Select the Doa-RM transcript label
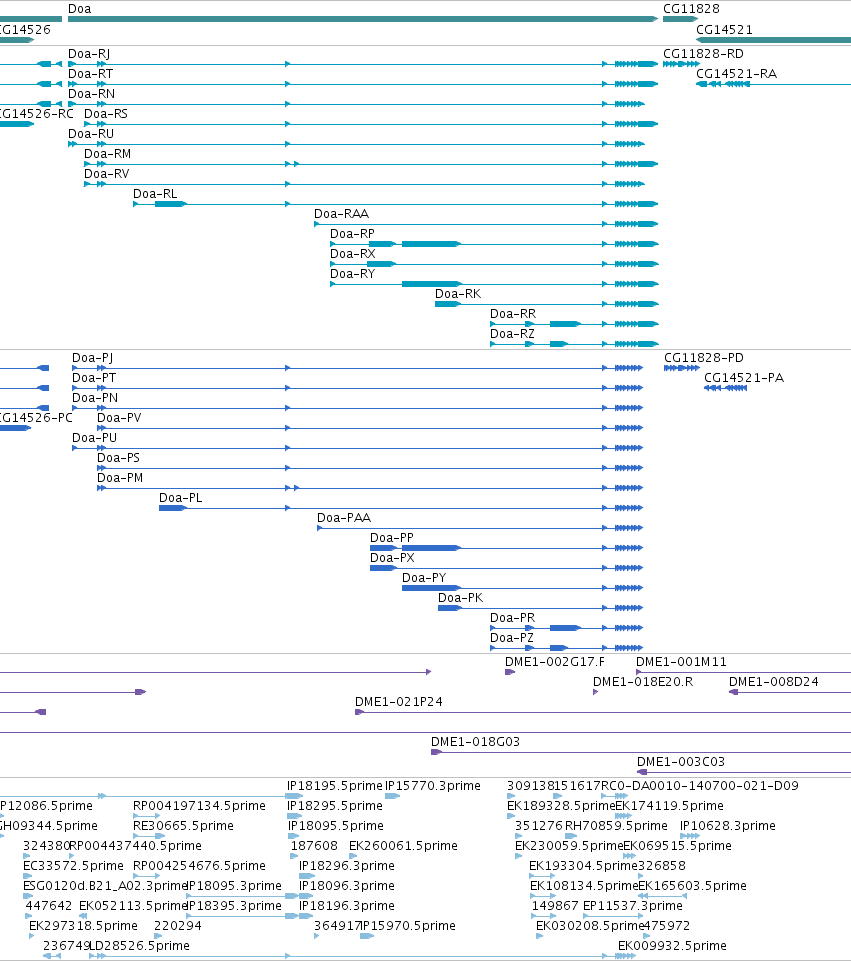The width and height of the screenshot is (851, 961). 107,154
